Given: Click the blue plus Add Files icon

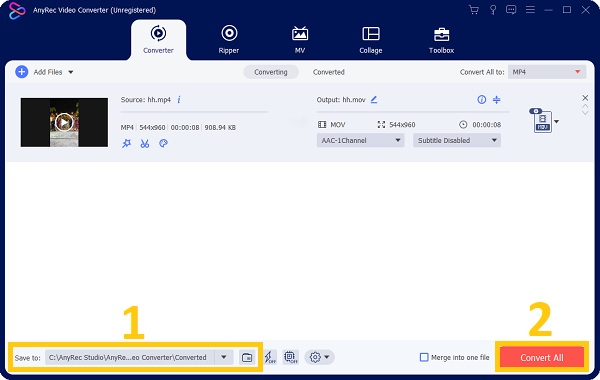Looking at the screenshot, I should click(21, 72).
